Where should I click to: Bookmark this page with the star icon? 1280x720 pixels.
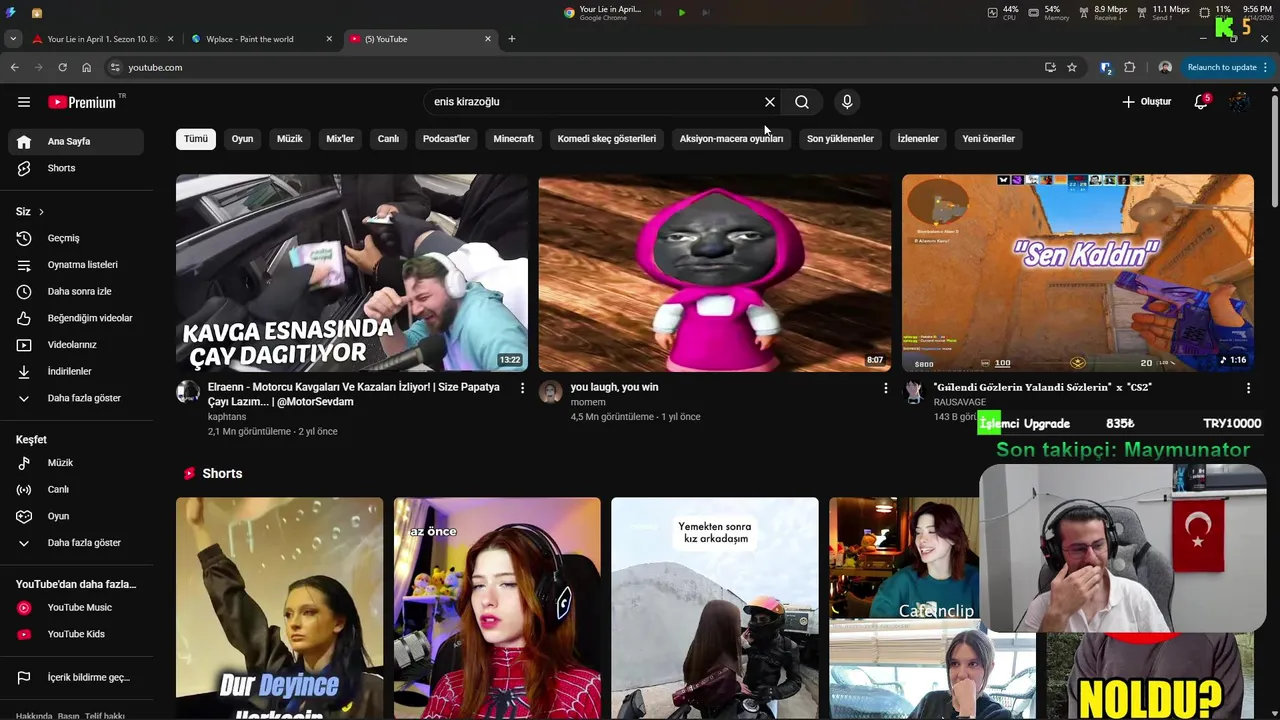(x=1072, y=67)
